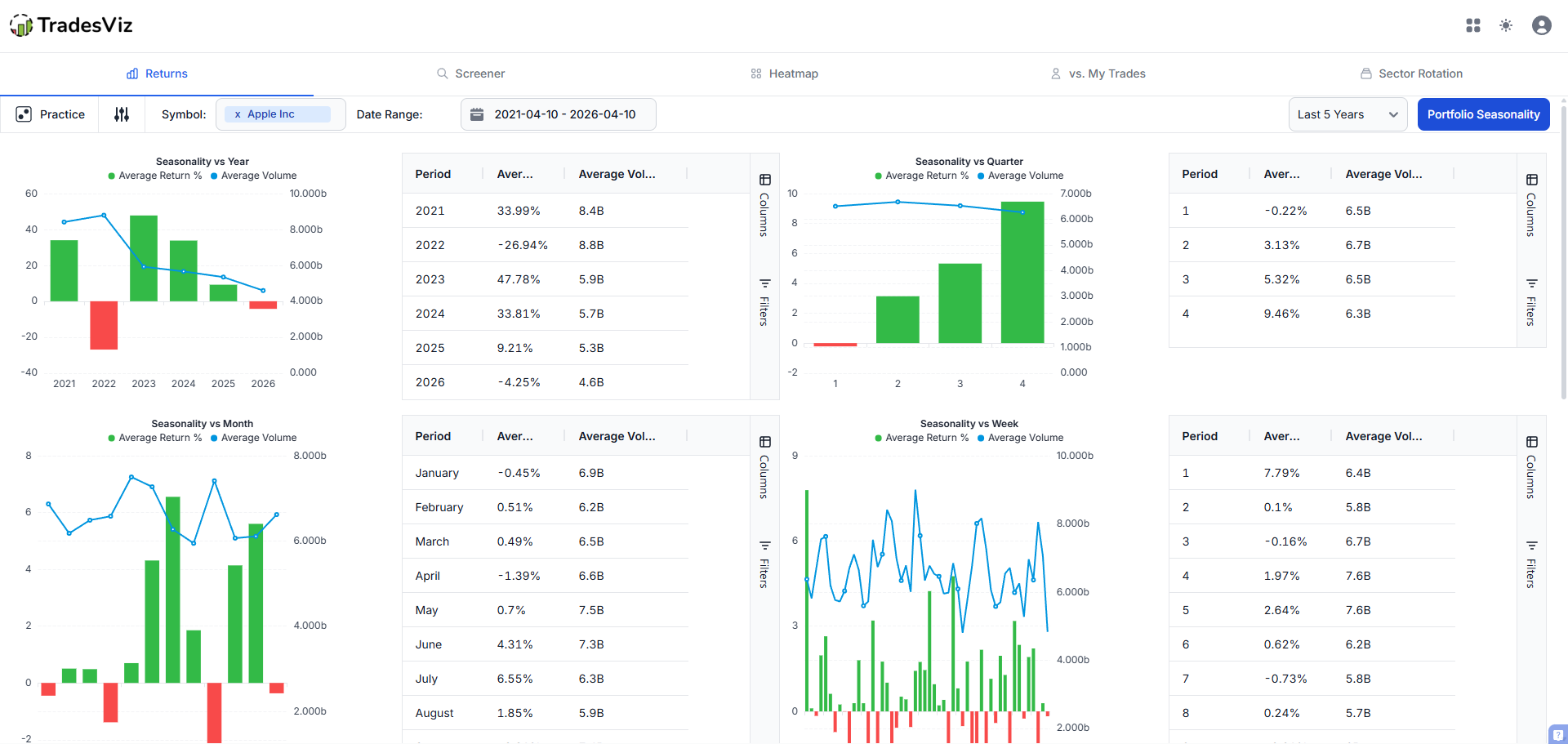Toggle Average Volume legend in Year chart
This screenshot has height=744, width=1568.
[x=254, y=176]
